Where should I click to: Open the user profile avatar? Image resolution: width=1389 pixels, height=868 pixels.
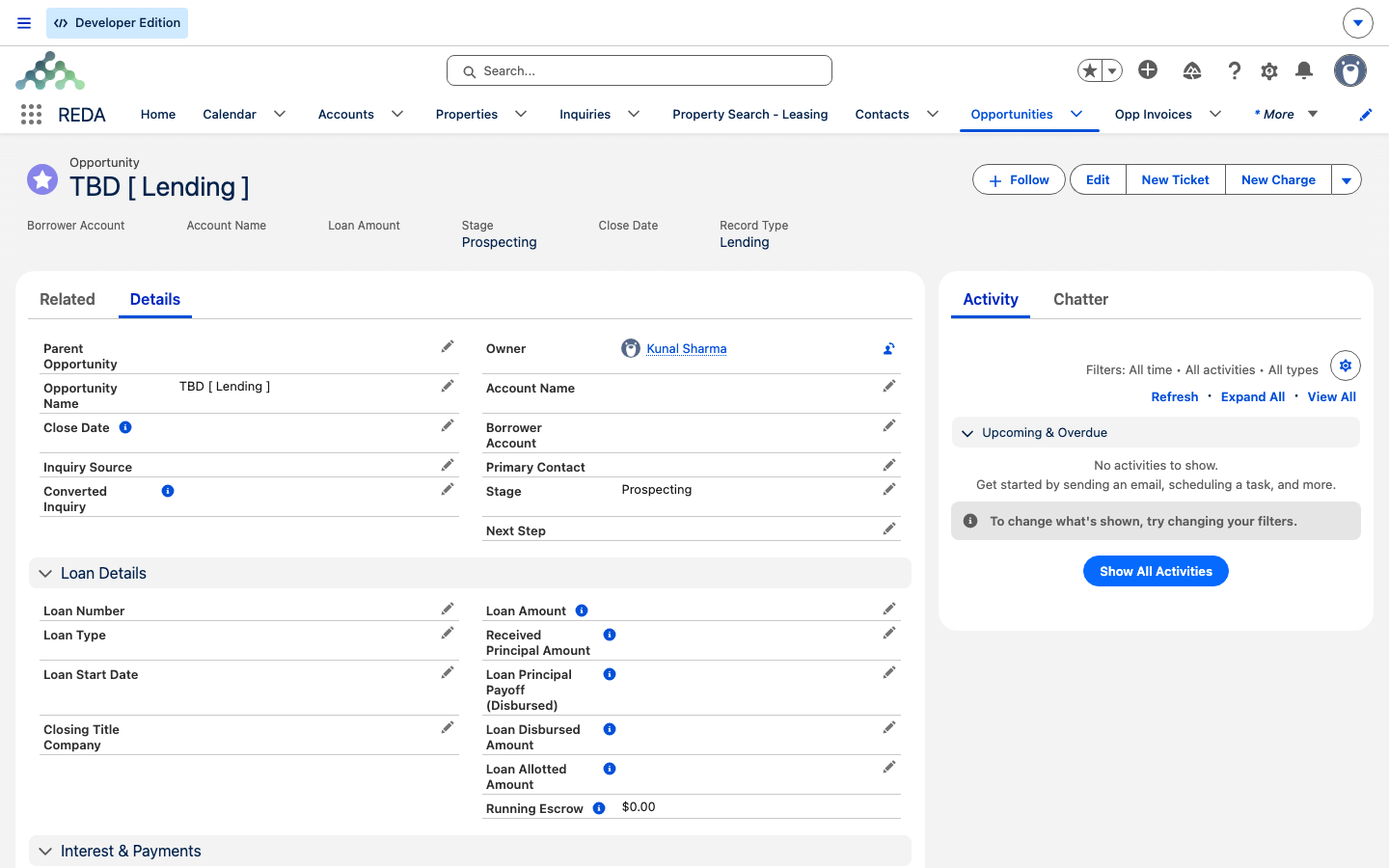tap(1350, 70)
